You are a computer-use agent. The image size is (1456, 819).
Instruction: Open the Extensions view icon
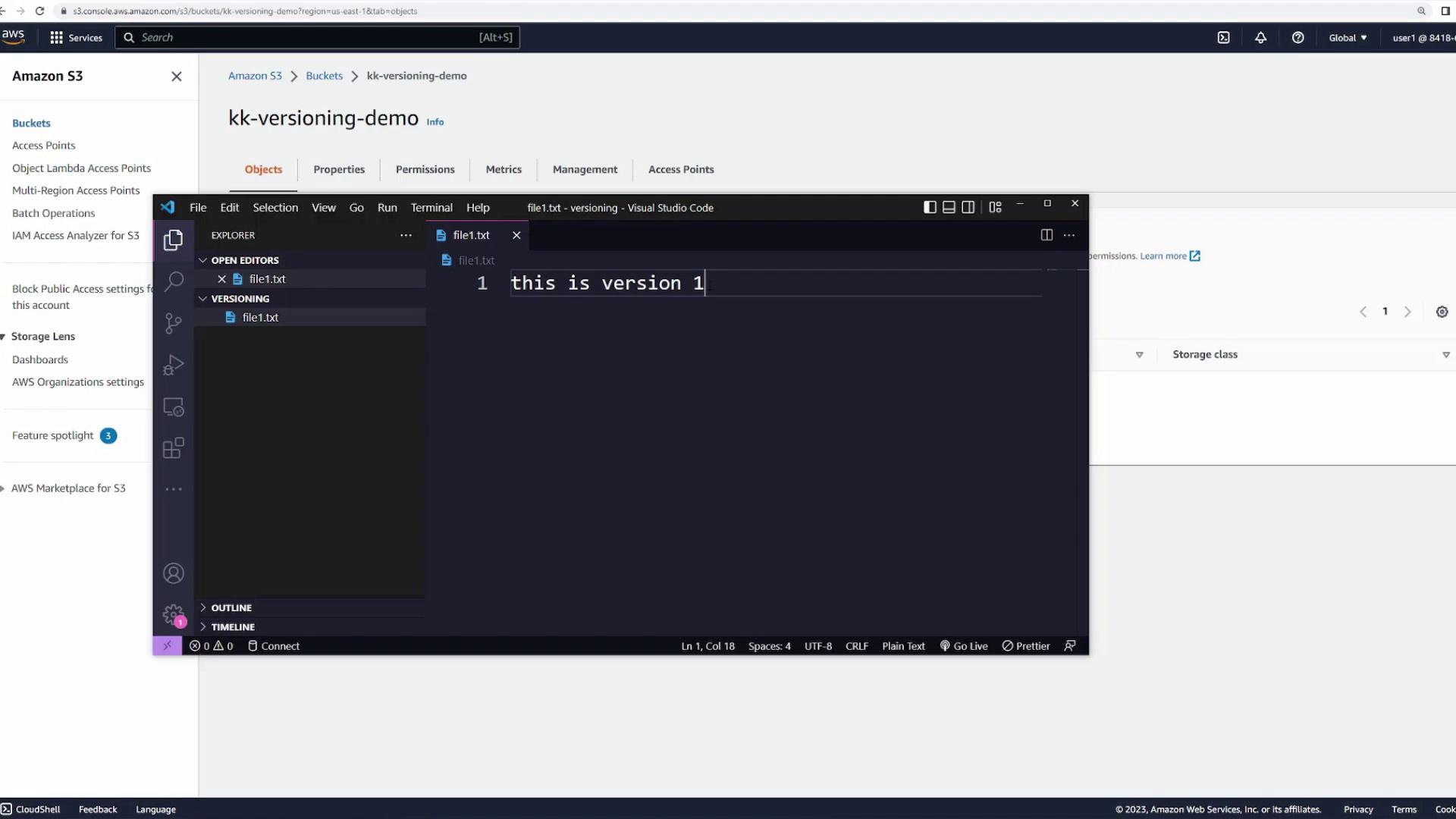174,448
